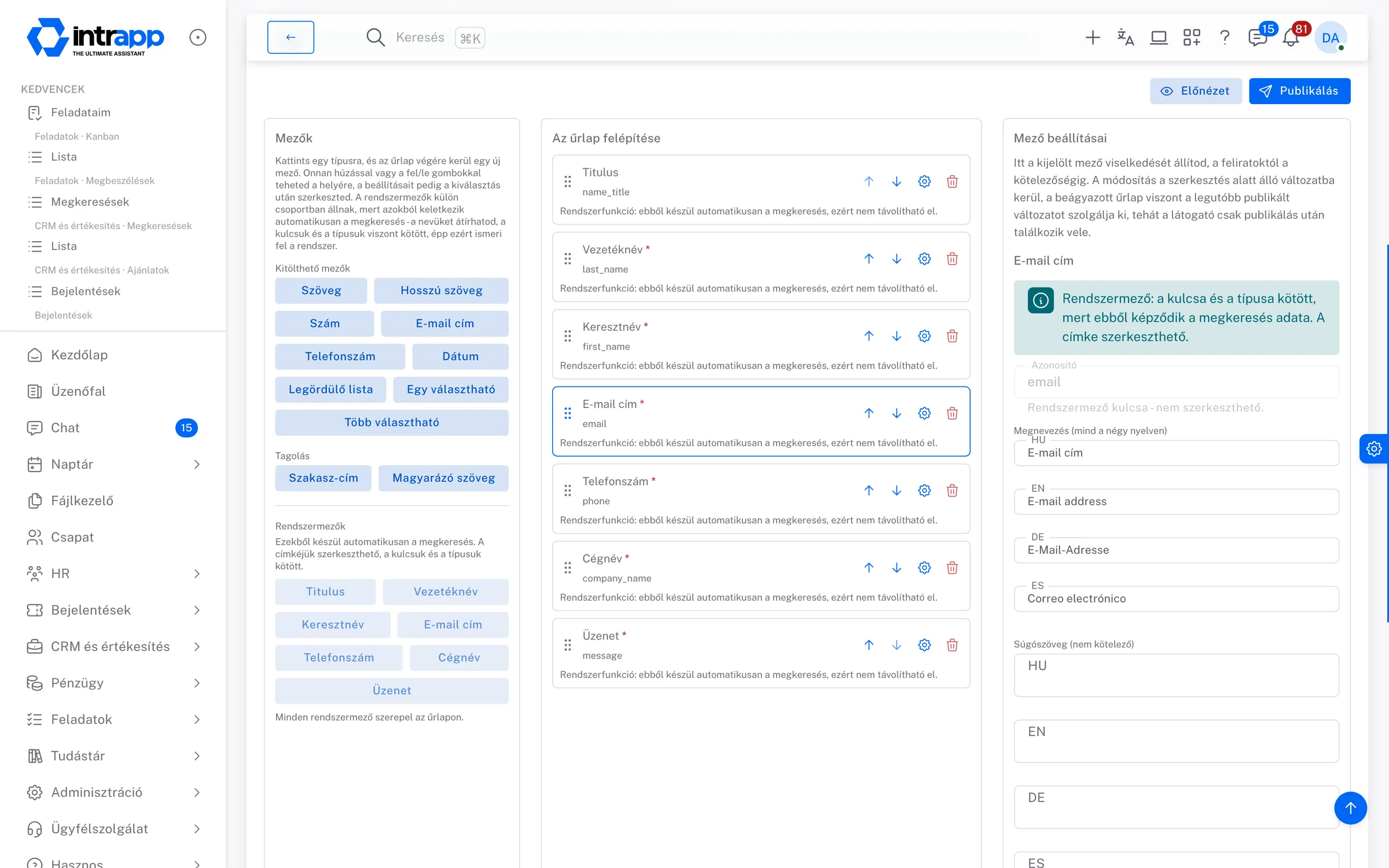Add a Legördülő lista field
Image resolution: width=1389 pixels, height=868 pixels.
[x=330, y=389]
